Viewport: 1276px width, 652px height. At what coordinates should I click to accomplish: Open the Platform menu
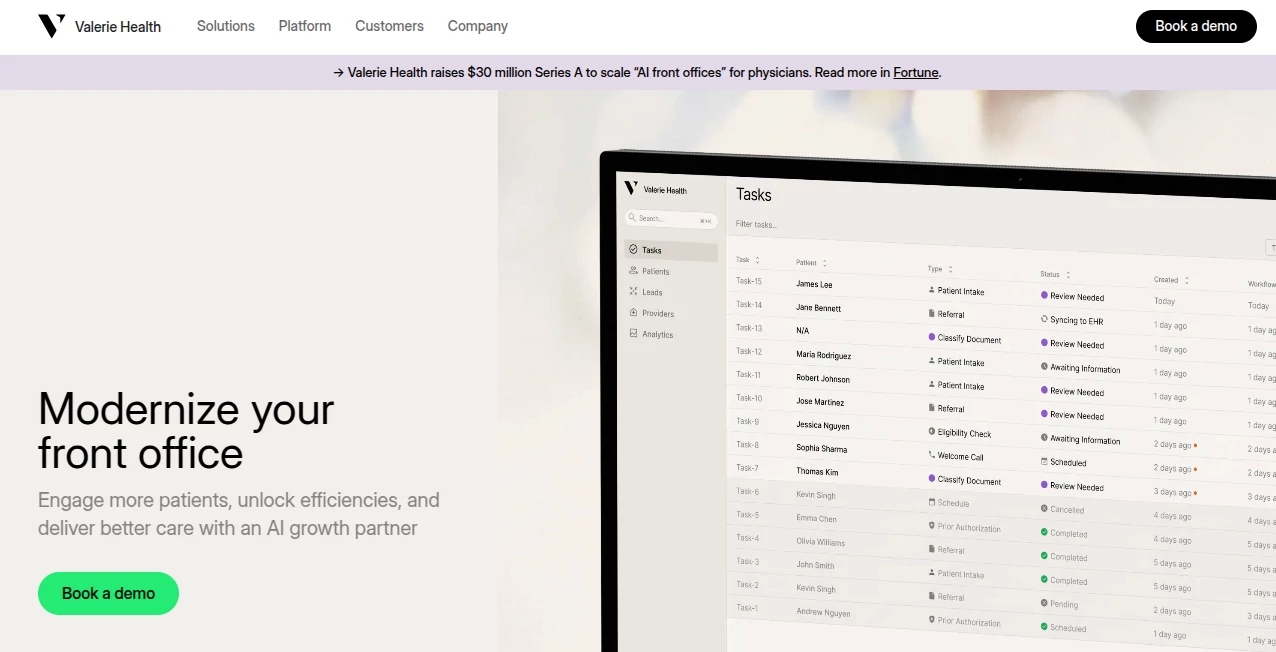tap(305, 26)
